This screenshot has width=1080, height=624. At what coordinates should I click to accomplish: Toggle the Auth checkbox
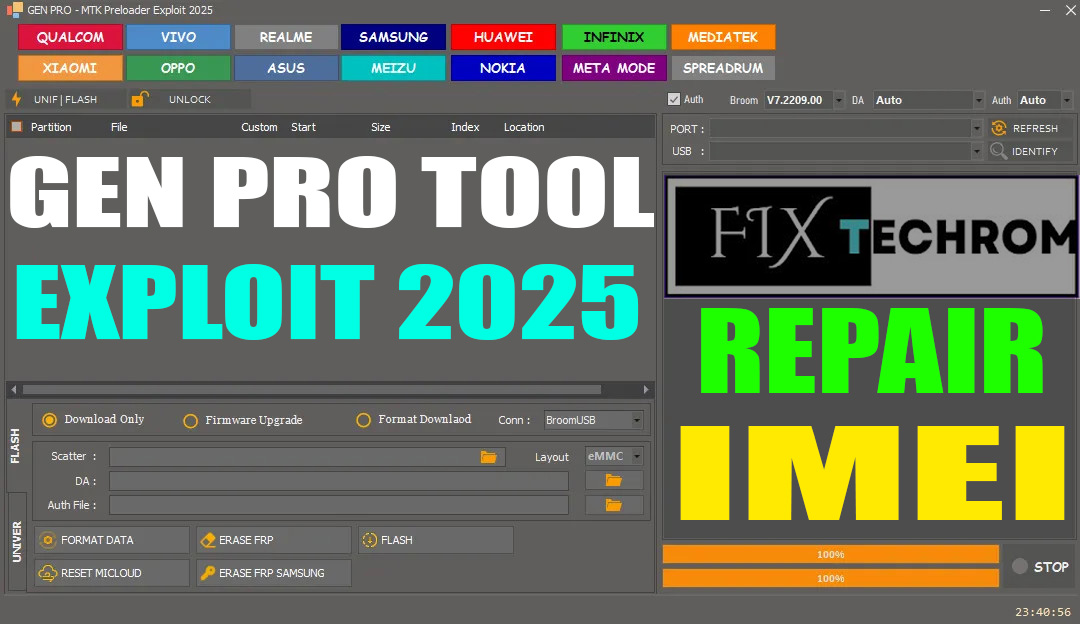pos(674,99)
